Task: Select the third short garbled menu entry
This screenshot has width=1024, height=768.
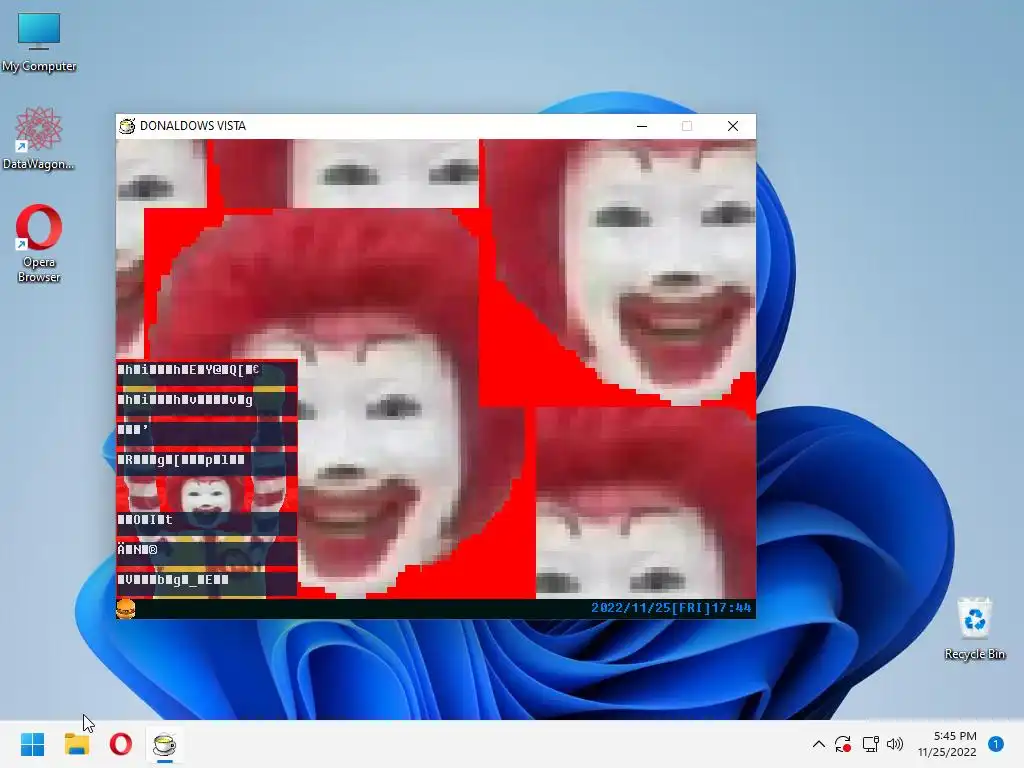Action: [206, 434]
